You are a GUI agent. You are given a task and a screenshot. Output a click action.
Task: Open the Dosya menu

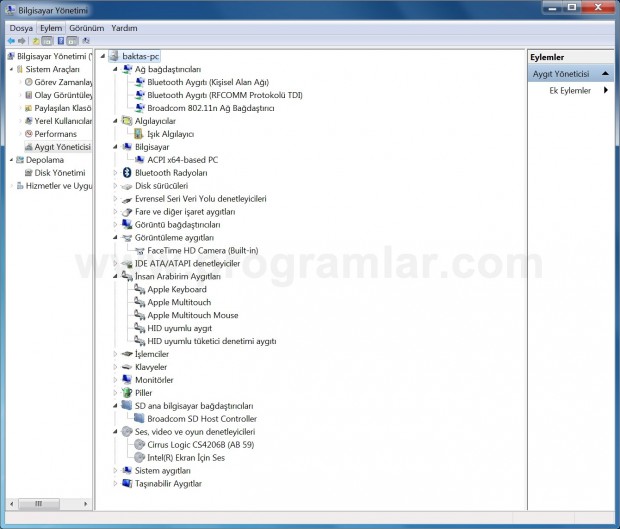[21, 28]
